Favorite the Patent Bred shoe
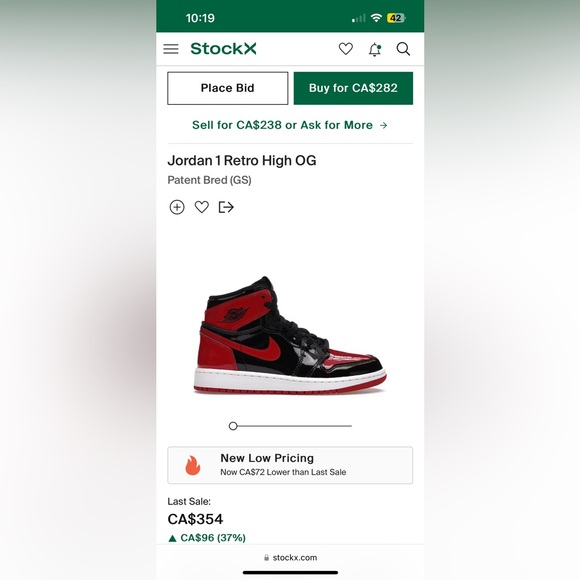 (202, 207)
